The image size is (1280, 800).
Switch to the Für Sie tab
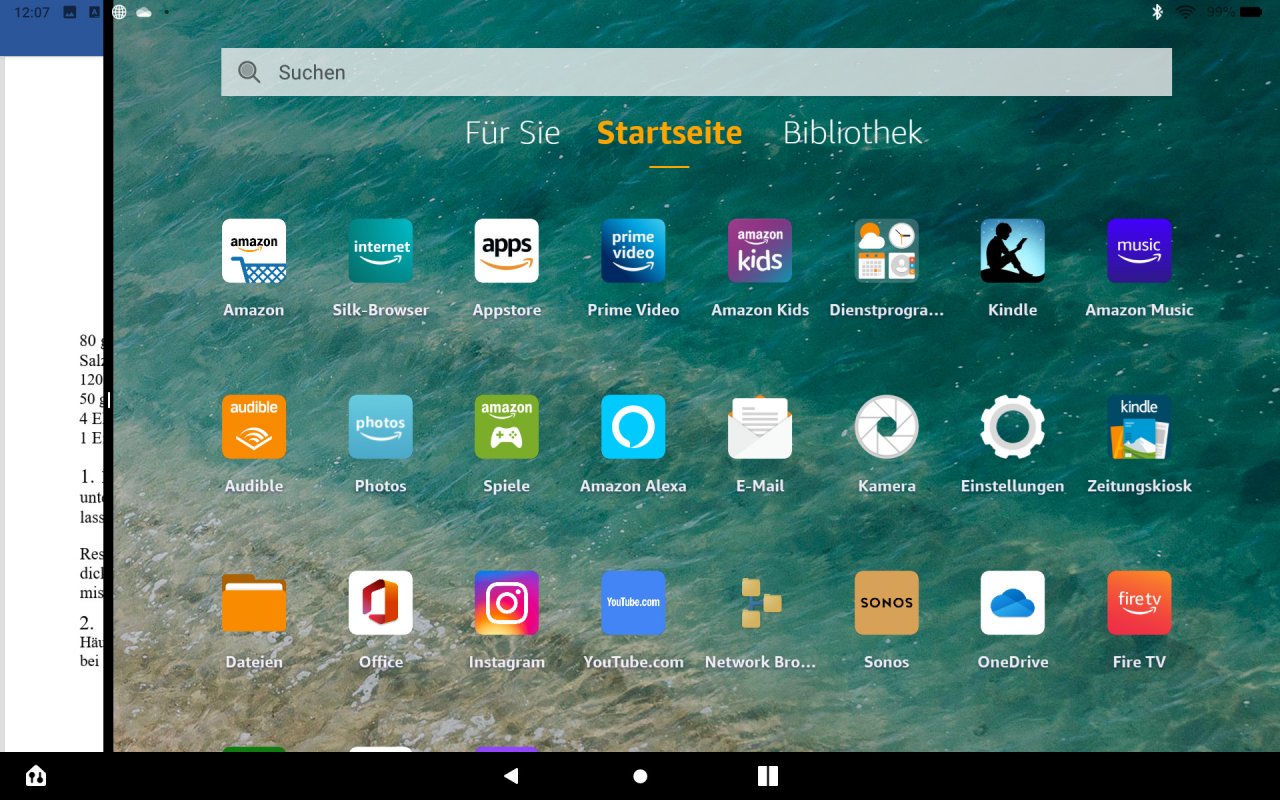point(512,133)
